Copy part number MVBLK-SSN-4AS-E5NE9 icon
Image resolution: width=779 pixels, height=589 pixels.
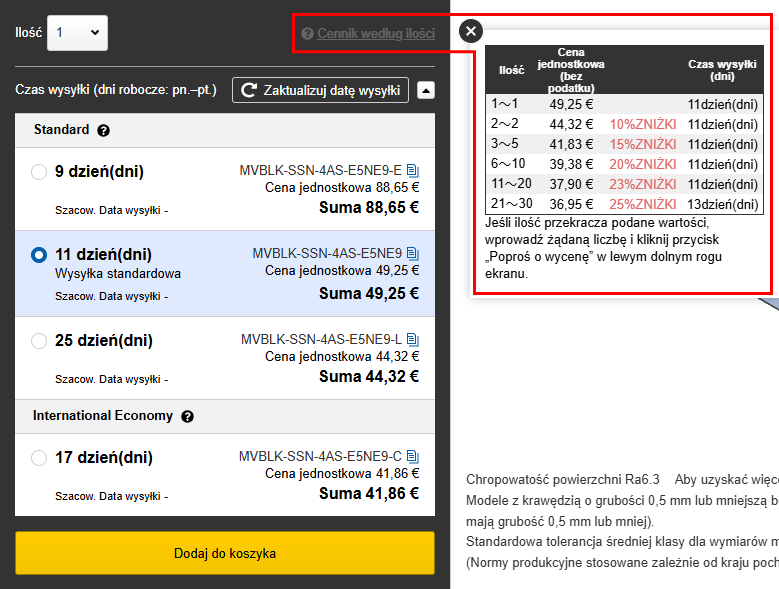coord(413,253)
